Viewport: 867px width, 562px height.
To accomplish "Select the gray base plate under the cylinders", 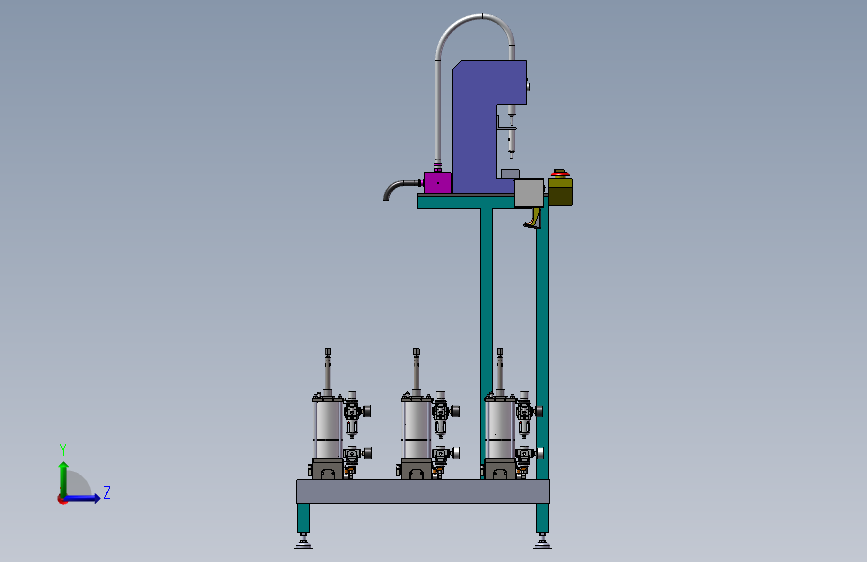I will pos(423,491).
